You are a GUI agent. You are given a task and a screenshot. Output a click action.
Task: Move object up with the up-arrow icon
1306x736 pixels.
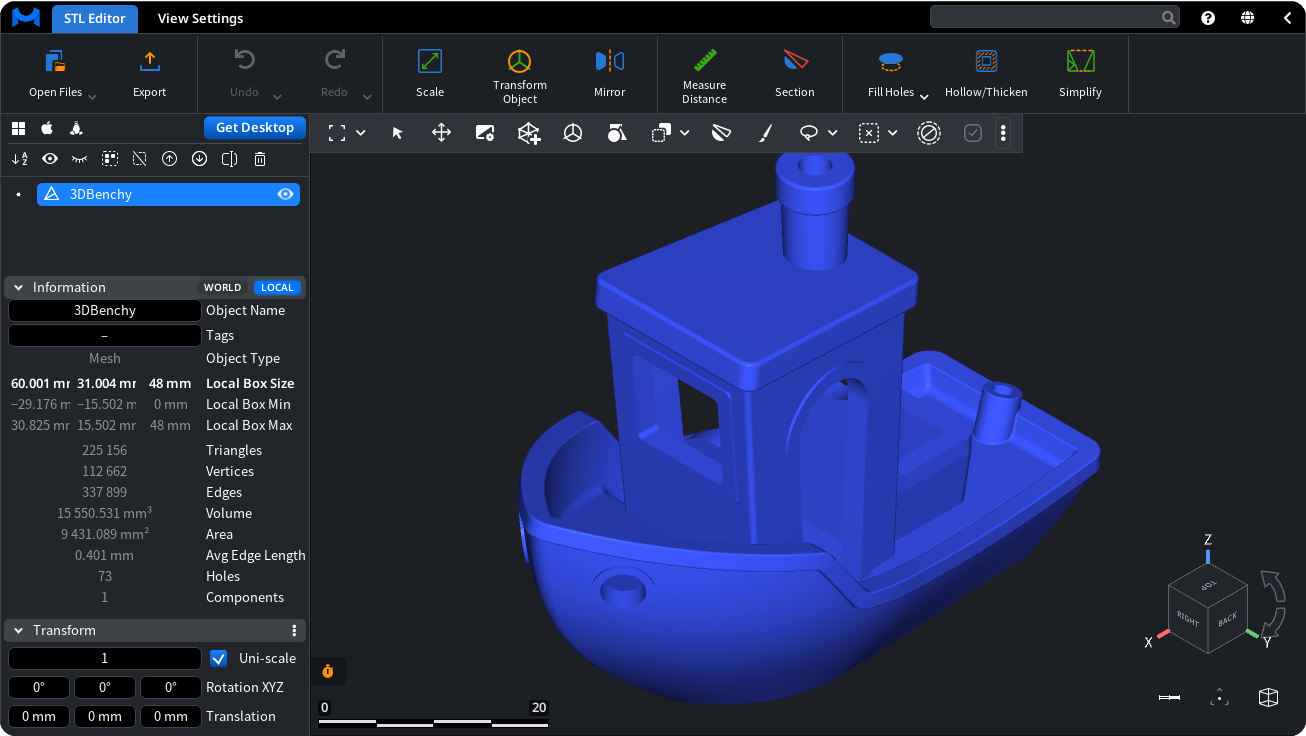click(170, 158)
